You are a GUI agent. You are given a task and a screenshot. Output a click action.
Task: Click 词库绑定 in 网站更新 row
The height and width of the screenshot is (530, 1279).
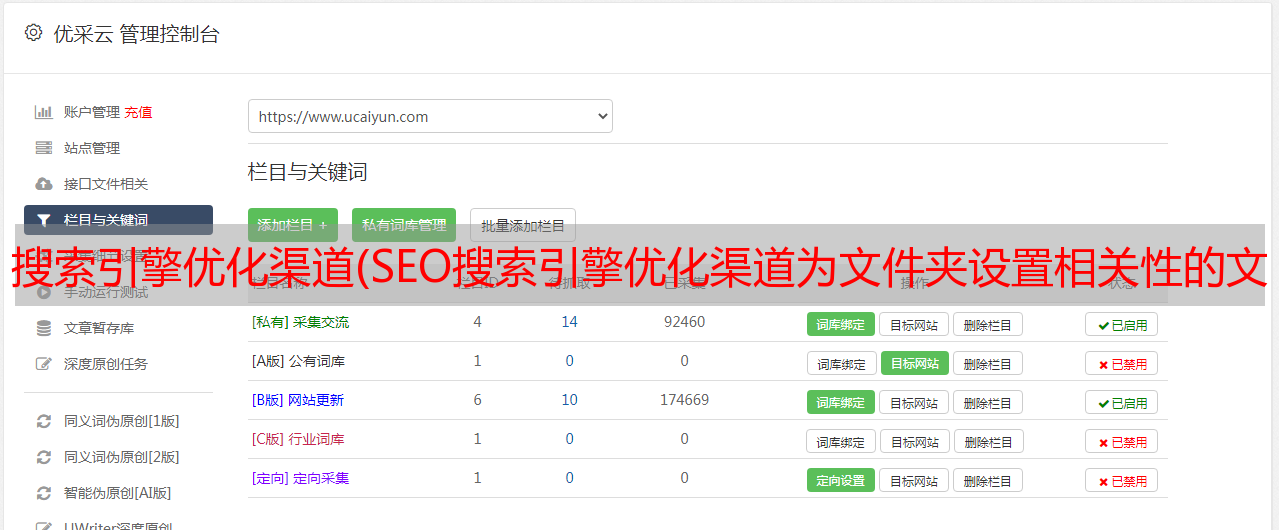840,402
